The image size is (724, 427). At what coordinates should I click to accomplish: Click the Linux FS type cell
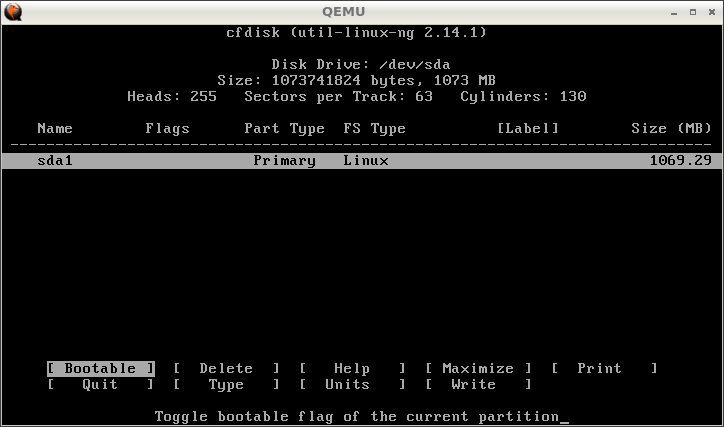[366, 161]
